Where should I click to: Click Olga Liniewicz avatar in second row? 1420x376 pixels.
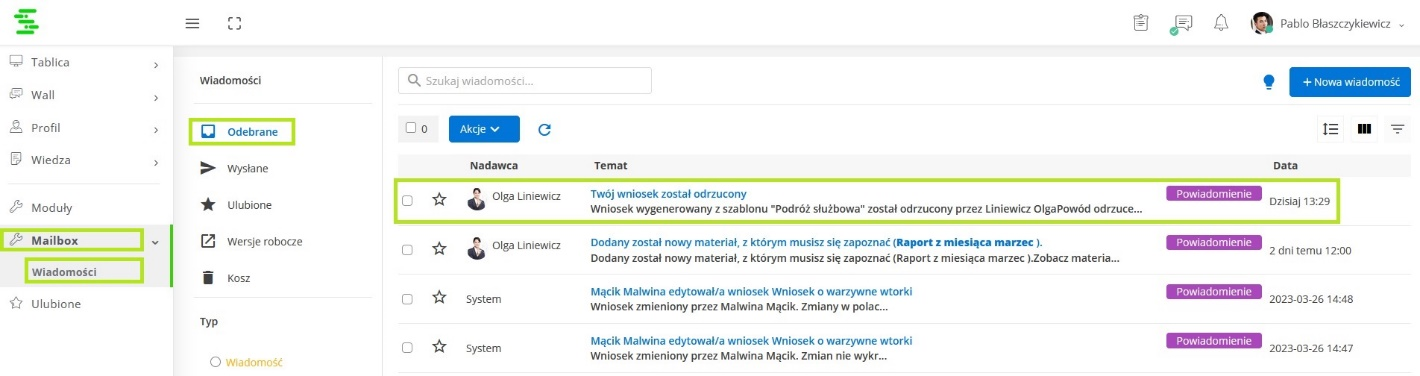[x=477, y=248]
